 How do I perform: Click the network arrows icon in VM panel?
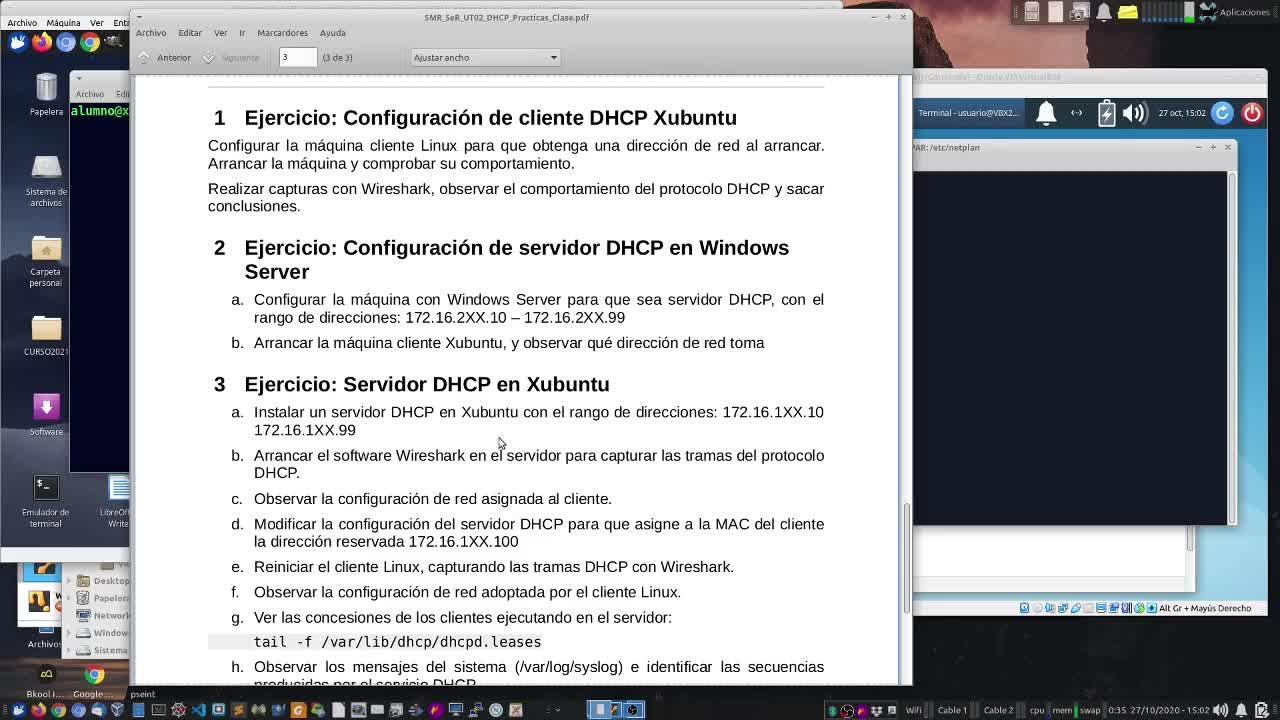pyautogui.click(x=1077, y=113)
